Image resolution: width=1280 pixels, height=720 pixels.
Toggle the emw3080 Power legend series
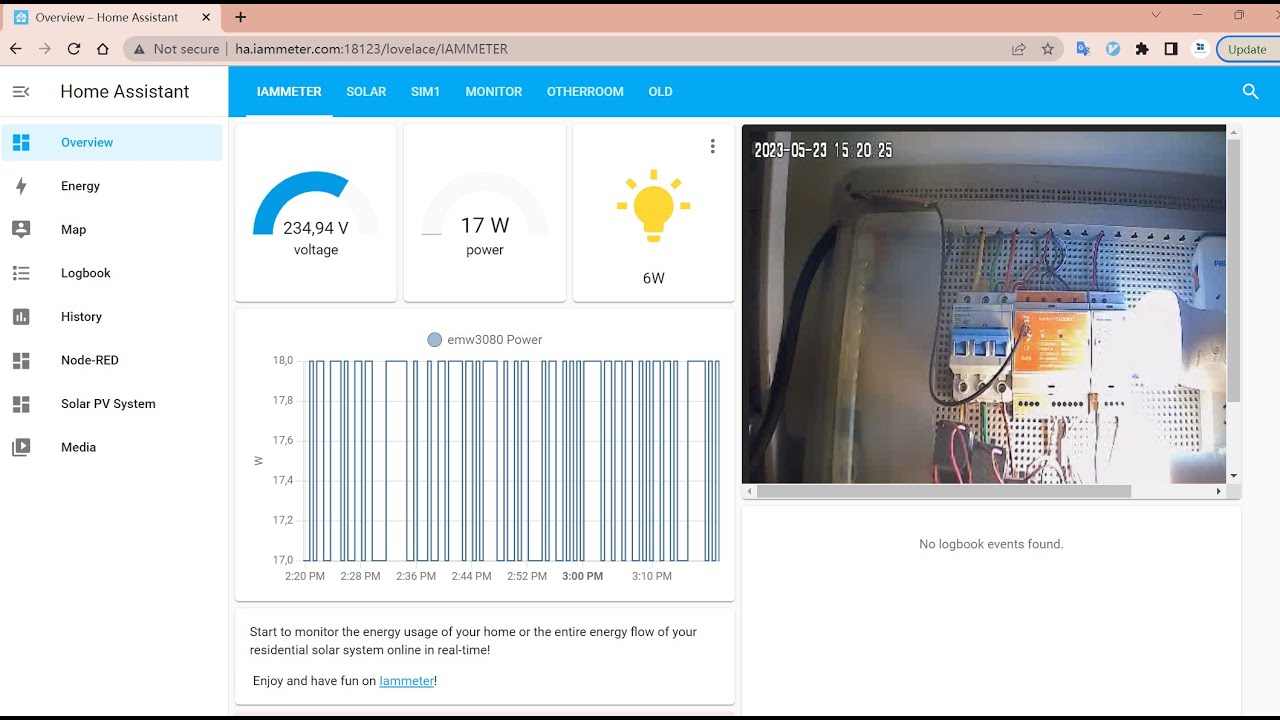pos(484,340)
